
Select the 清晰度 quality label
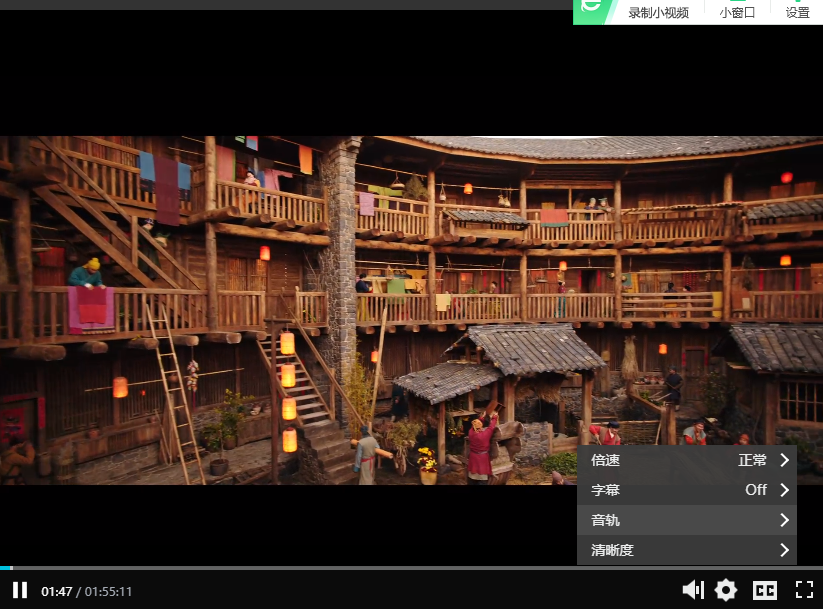[x=612, y=550]
